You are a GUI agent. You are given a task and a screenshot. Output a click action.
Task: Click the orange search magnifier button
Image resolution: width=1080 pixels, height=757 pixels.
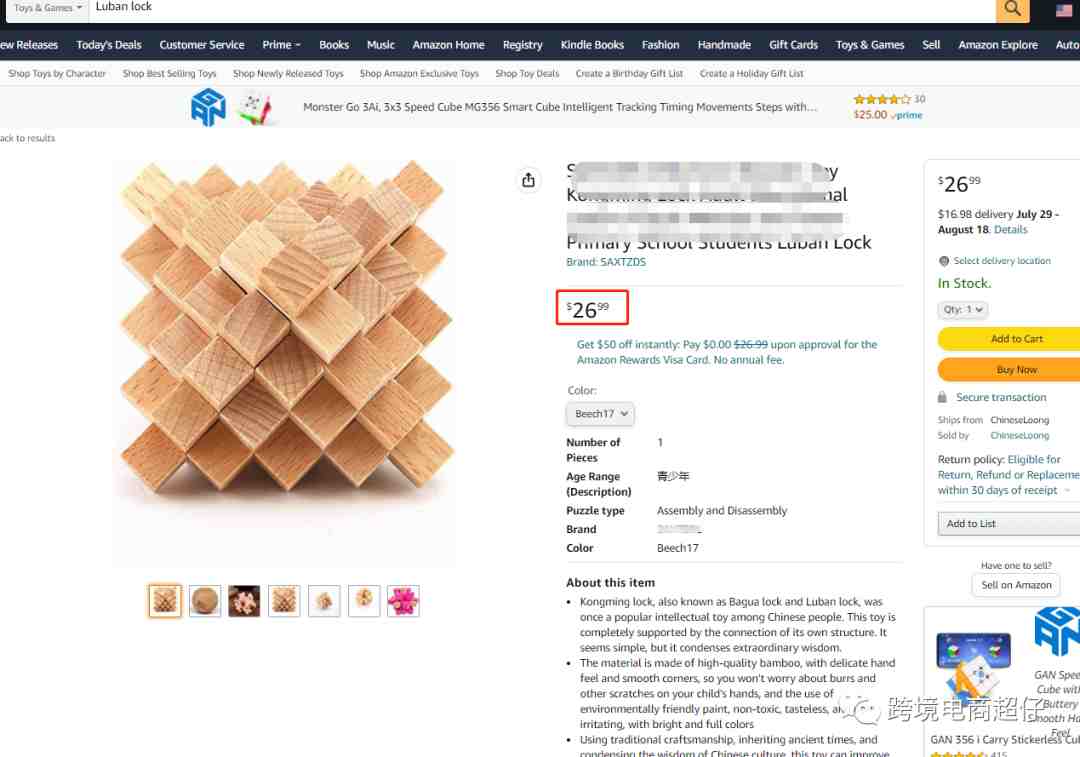coord(1012,9)
